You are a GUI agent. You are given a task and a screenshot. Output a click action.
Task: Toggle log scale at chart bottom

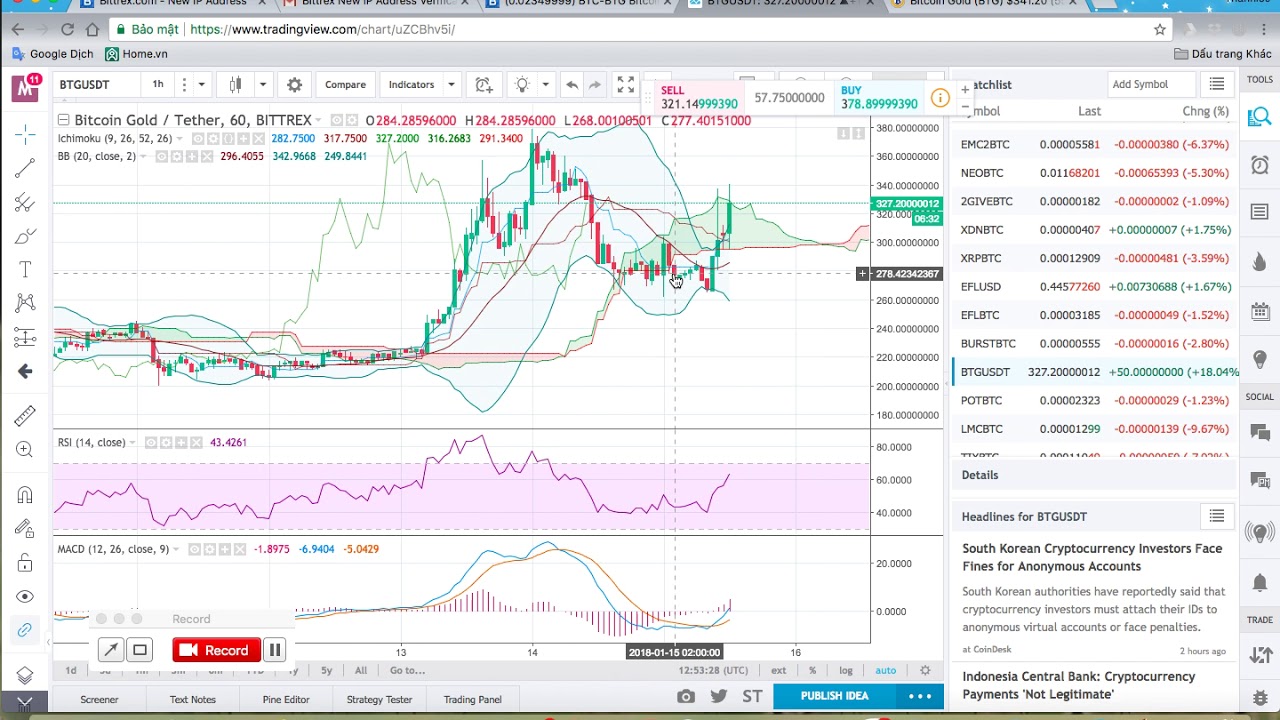click(845, 670)
